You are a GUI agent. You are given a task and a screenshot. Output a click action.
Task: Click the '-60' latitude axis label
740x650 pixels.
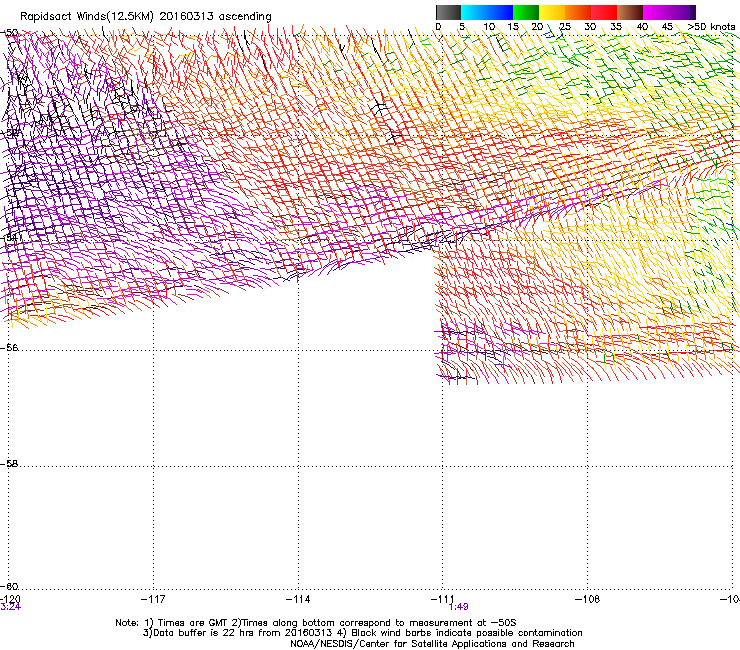click(x=9, y=586)
